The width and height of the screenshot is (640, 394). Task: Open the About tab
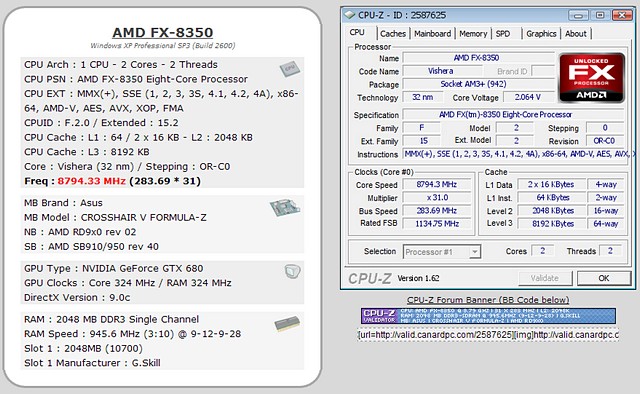[576, 33]
